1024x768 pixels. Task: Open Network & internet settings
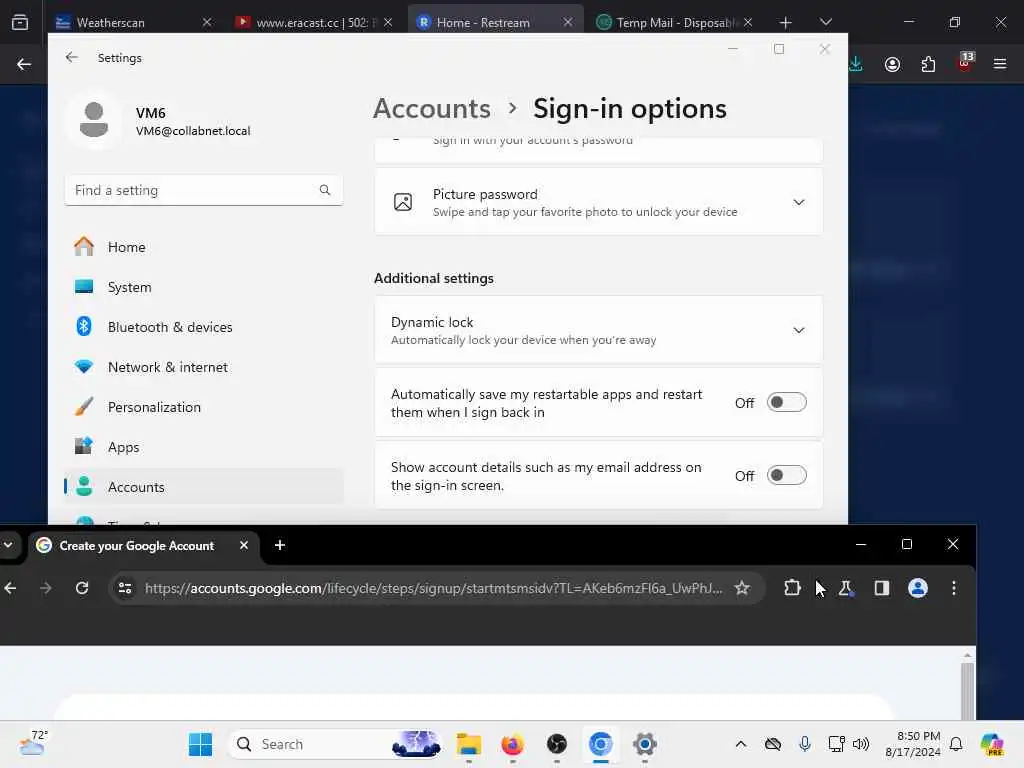[204, 367]
